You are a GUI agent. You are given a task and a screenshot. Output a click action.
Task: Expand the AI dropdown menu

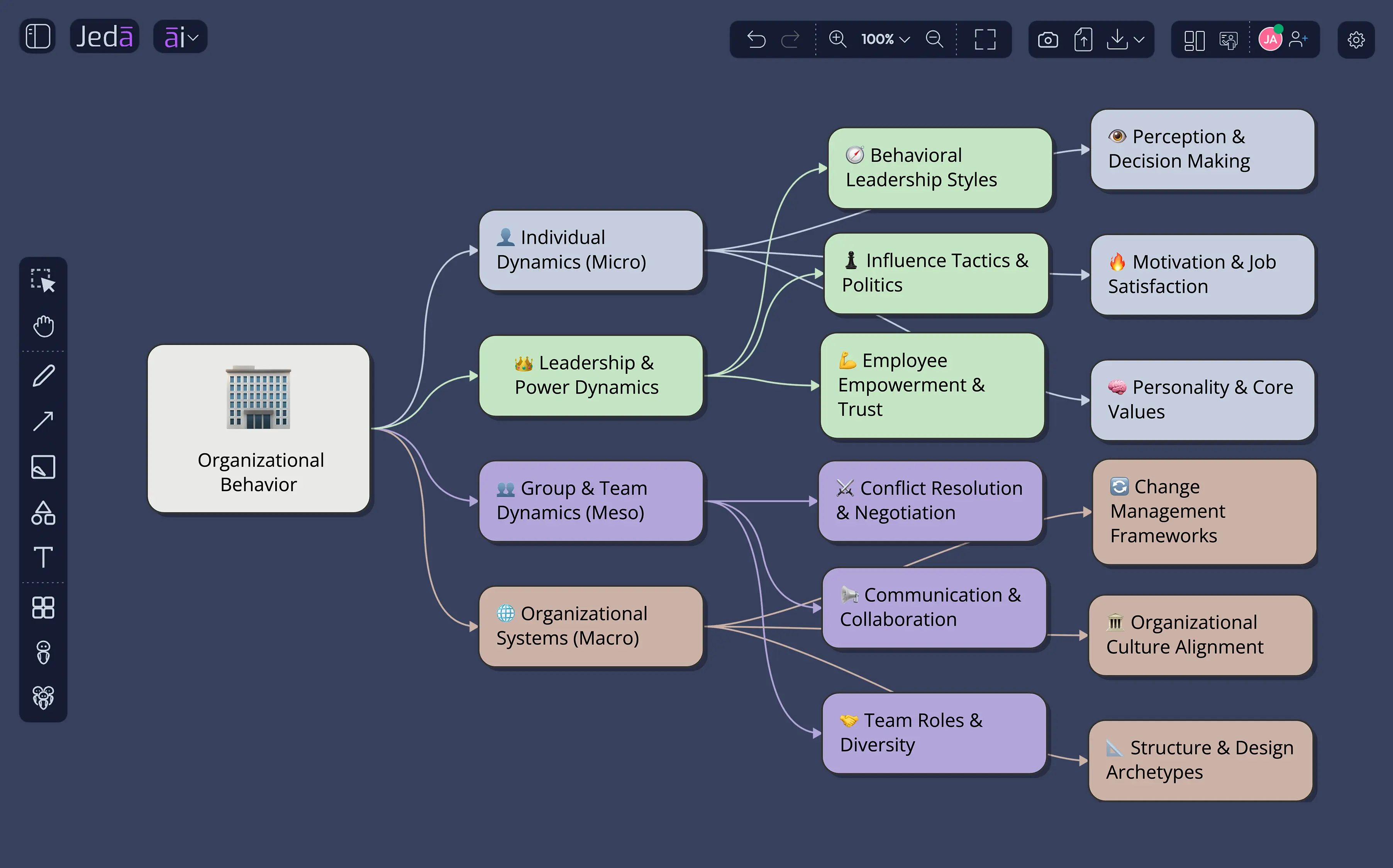pyautogui.click(x=180, y=37)
